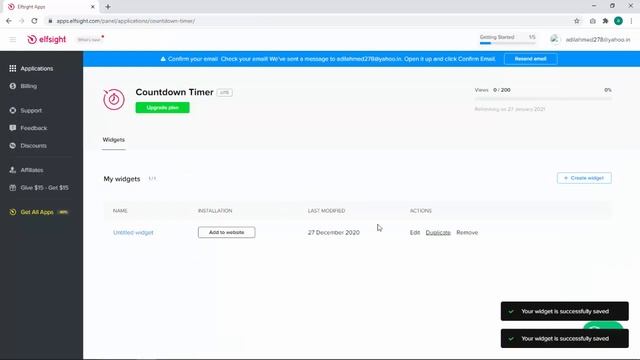The image size is (640, 360).
Task: Open the Chrome three-dot menu
Action: 631,21
